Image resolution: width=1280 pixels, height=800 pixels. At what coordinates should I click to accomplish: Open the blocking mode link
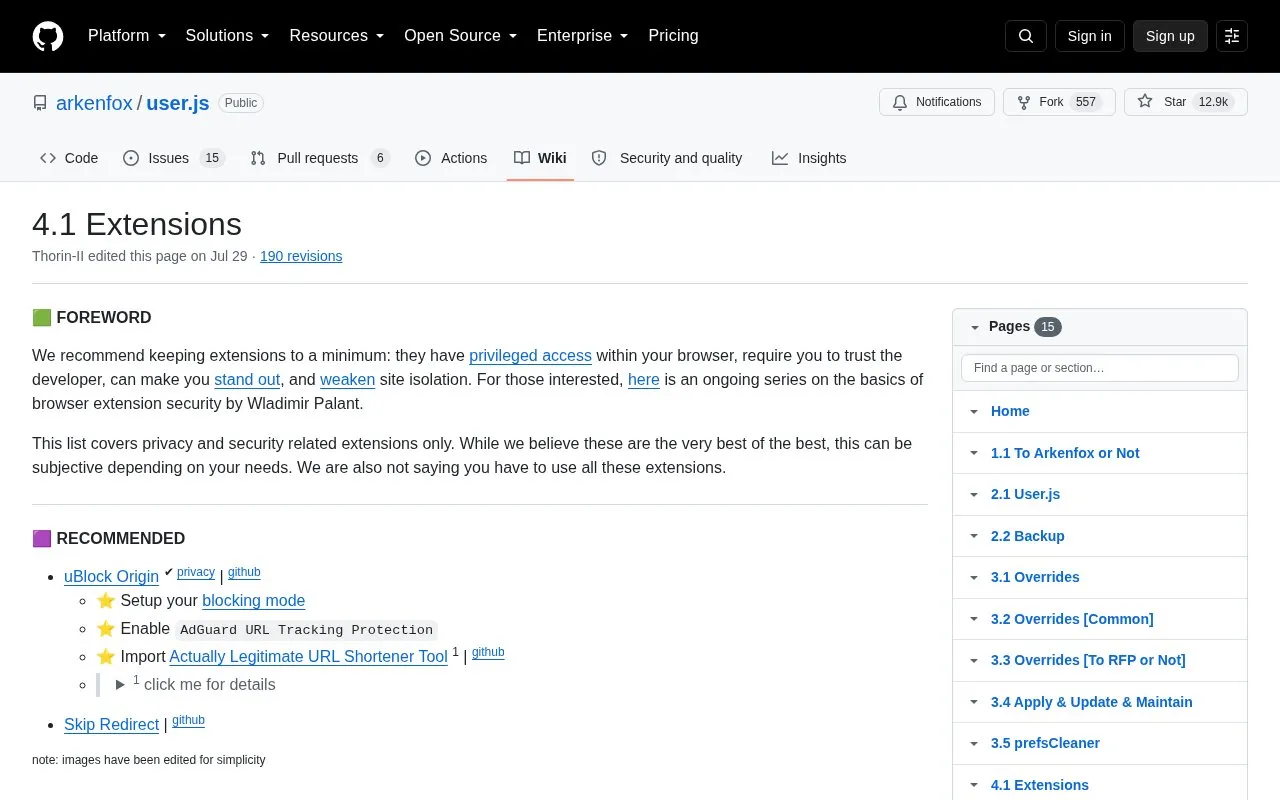click(x=253, y=600)
